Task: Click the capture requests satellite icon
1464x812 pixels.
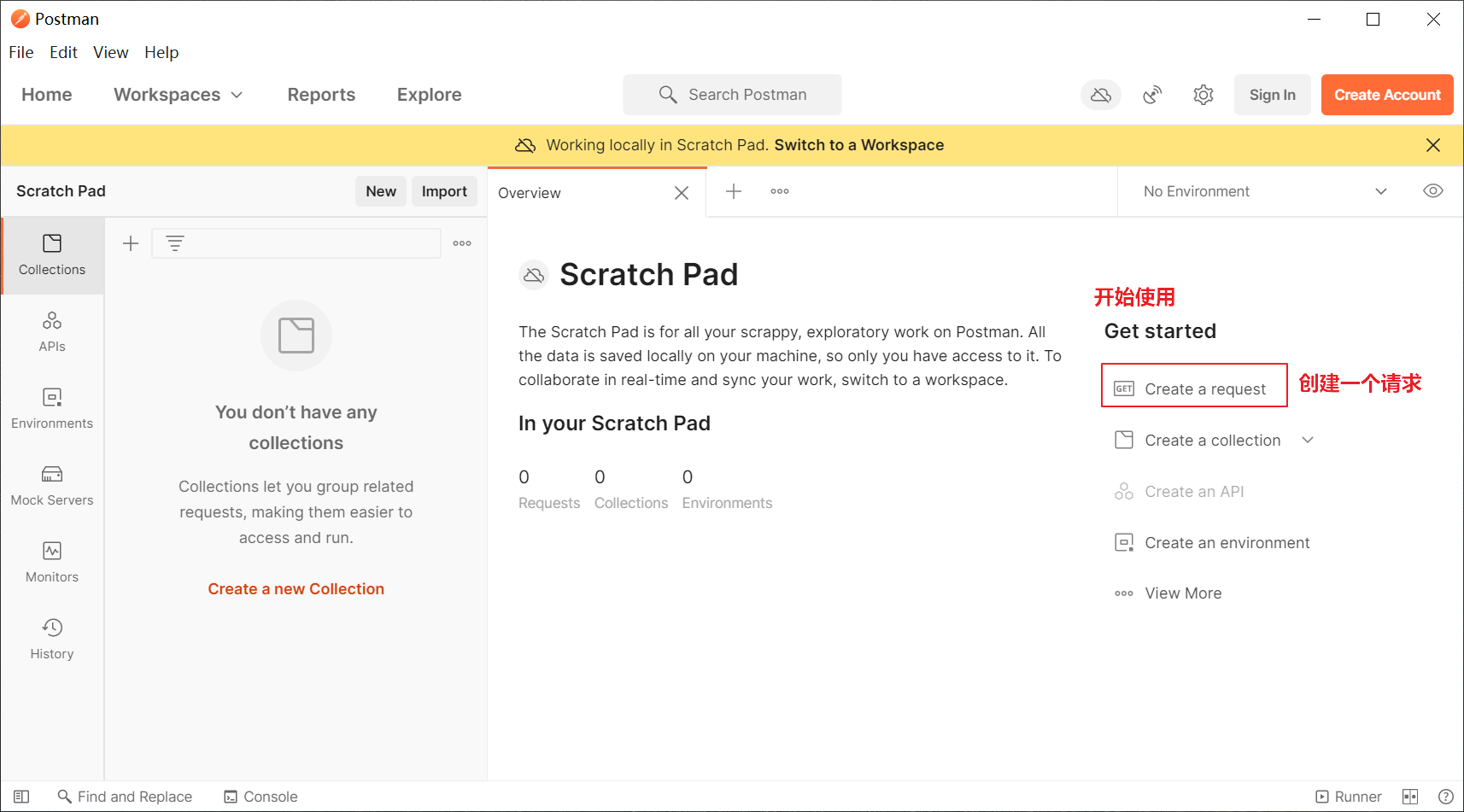Action: click(x=1152, y=95)
